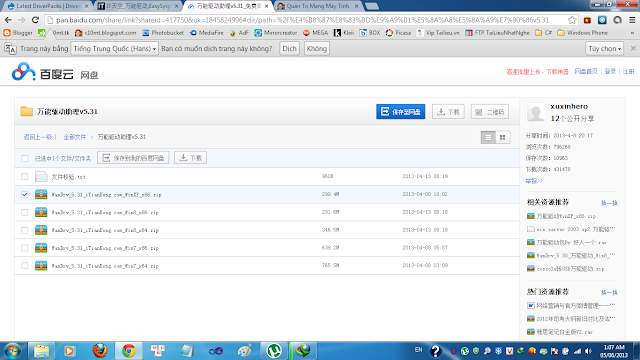The image size is (640, 360).
Task: Open the Photobucket bookmark
Action: coord(163,33)
